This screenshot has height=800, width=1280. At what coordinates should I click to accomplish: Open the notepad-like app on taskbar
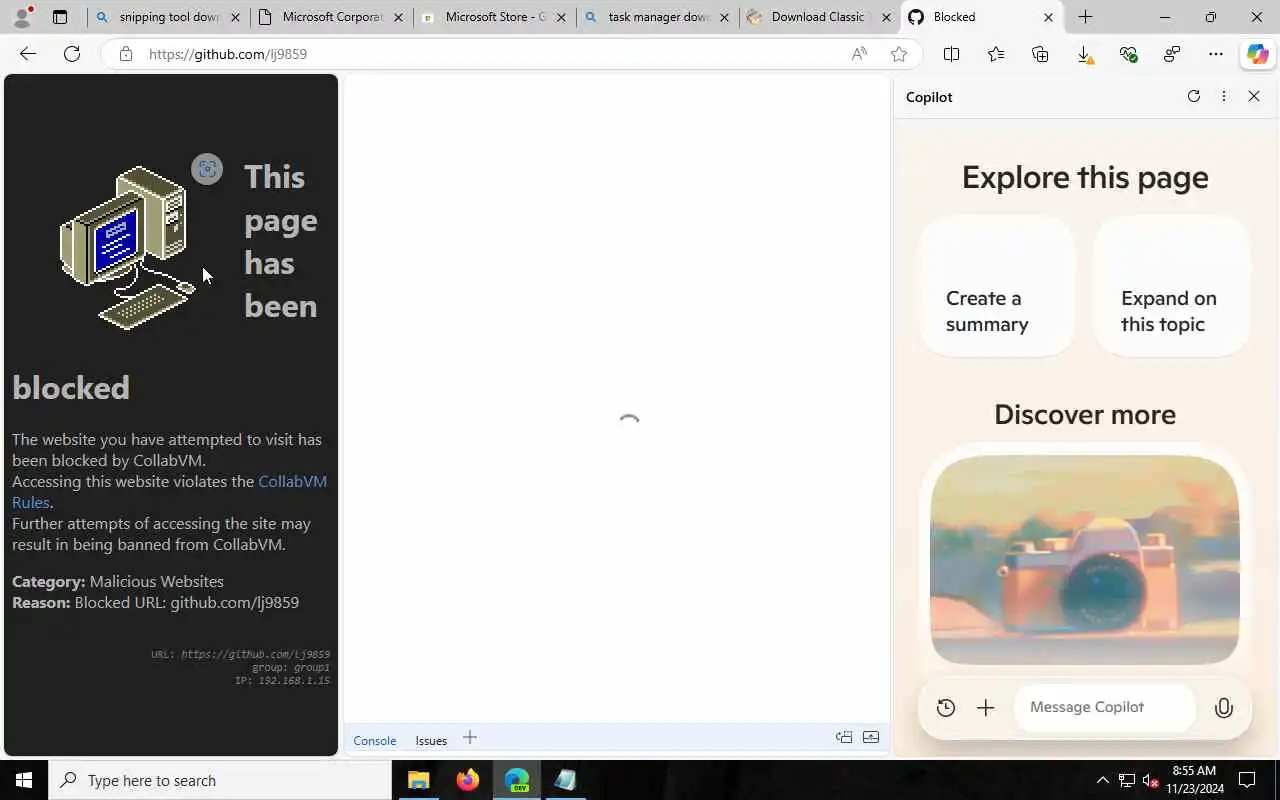(565, 780)
